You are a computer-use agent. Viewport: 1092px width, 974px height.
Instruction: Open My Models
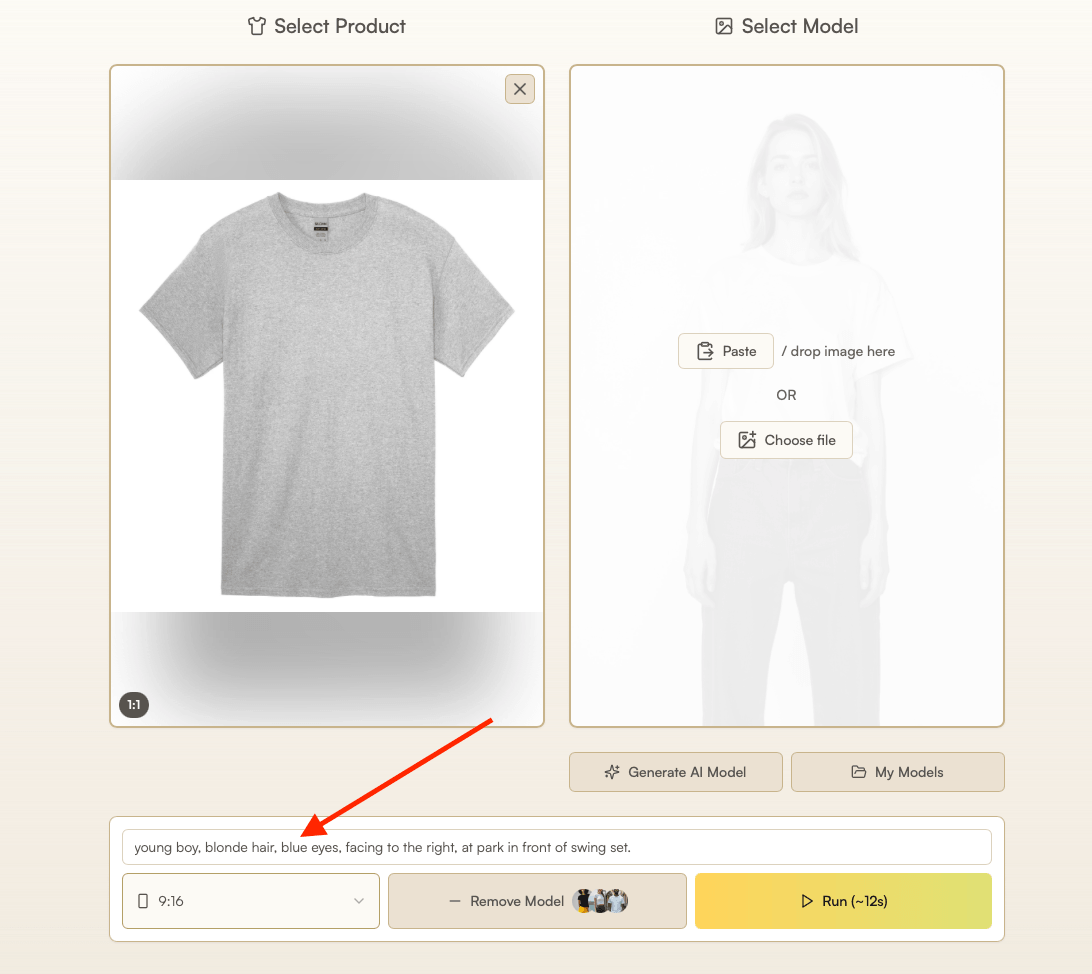897,771
